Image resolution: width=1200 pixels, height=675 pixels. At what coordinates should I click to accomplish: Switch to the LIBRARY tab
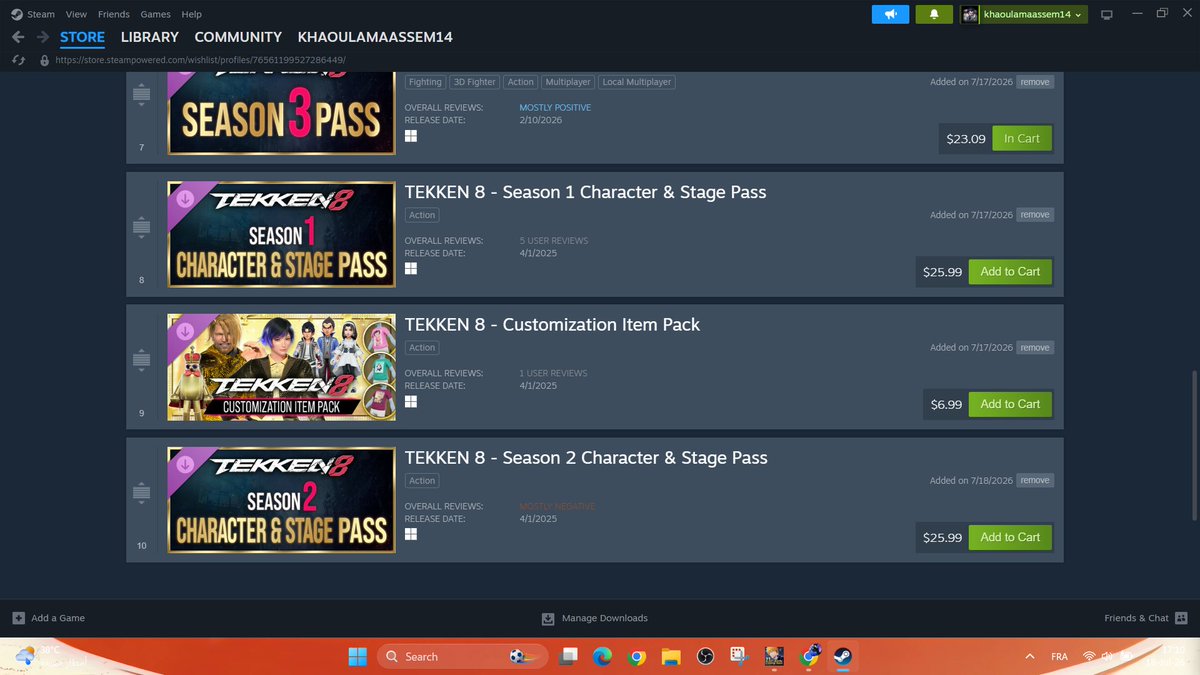[150, 37]
